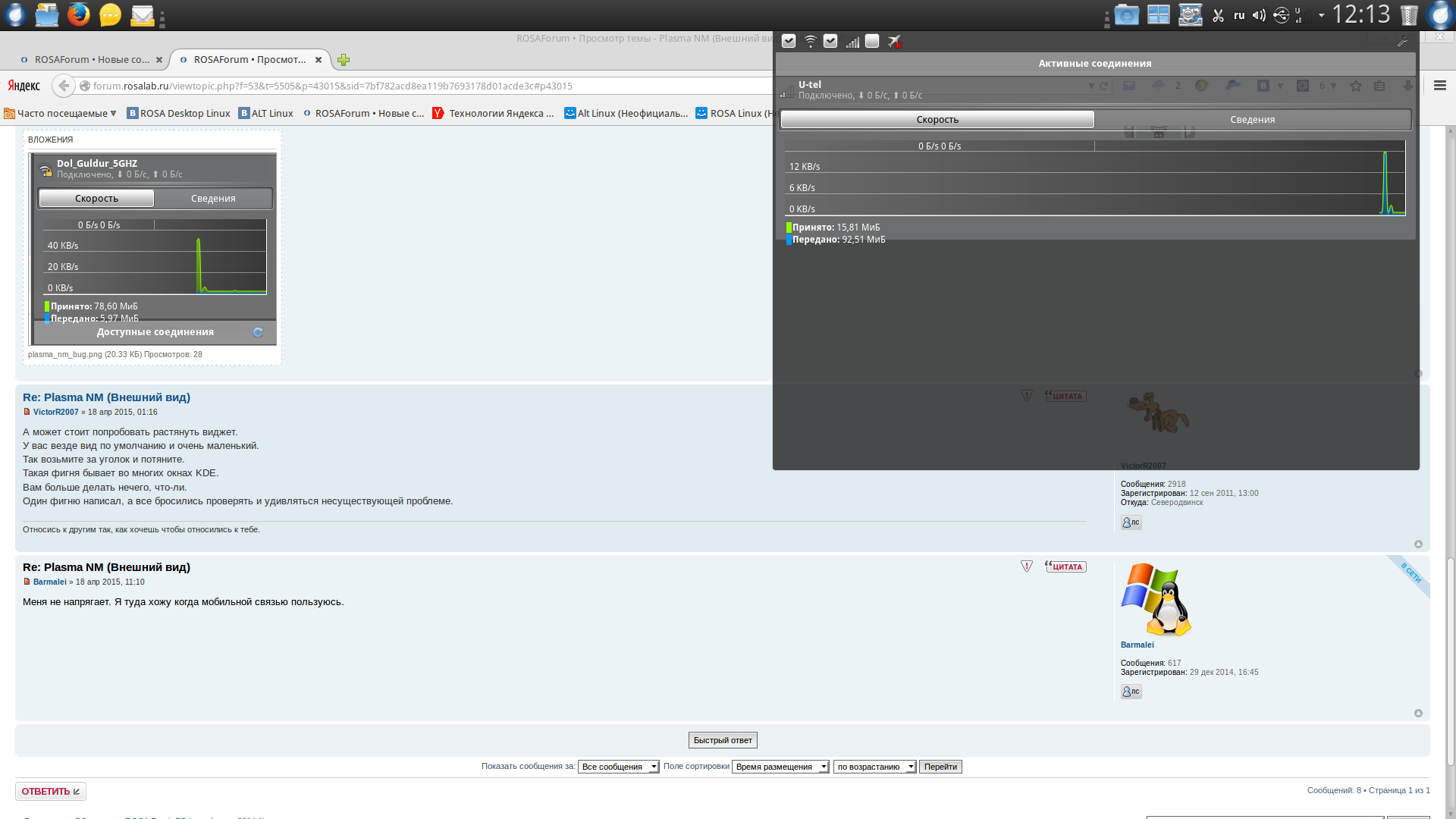1456x819 pixels.
Task: Select the Скорость tab in network popup
Action: [937, 119]
